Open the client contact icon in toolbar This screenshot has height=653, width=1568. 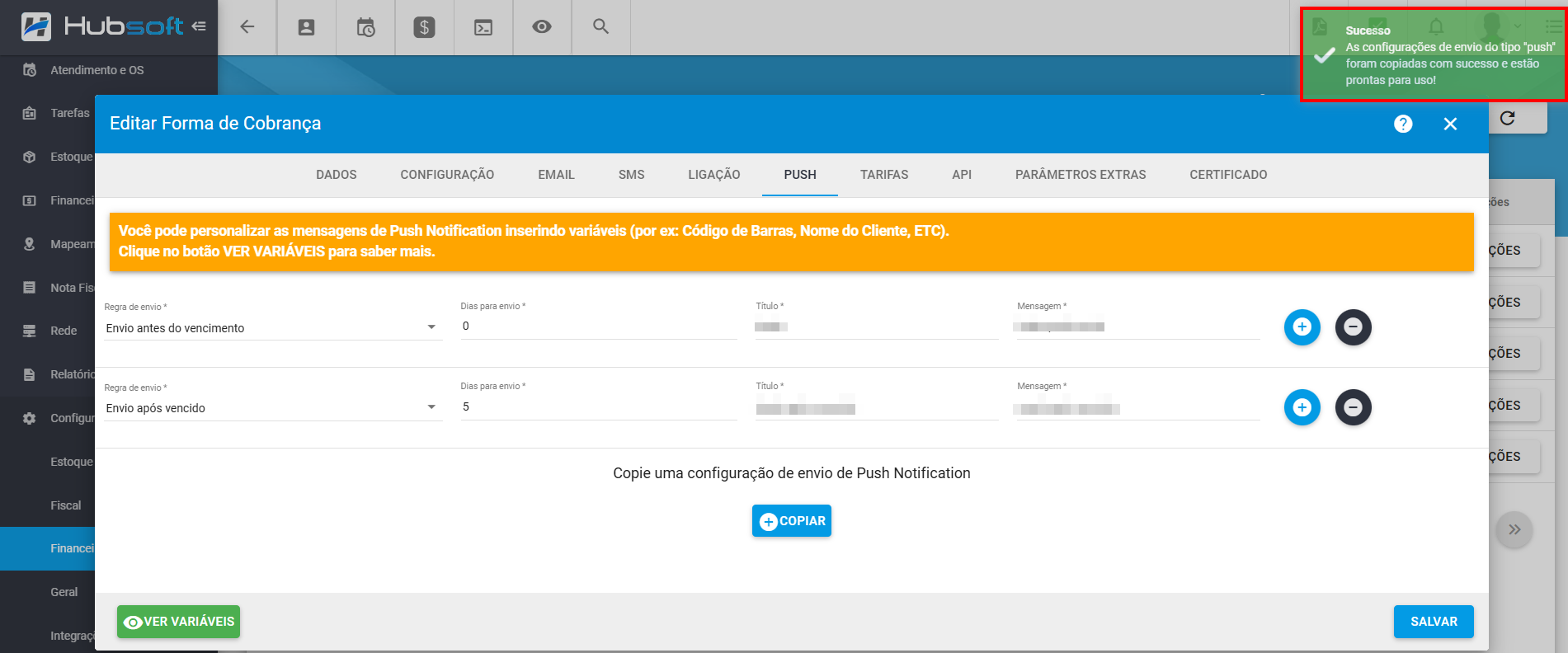[306, 27]
